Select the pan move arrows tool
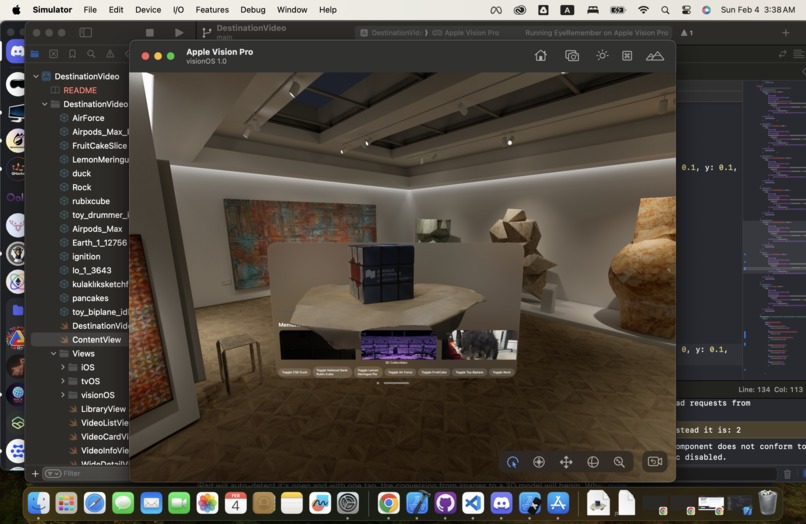 click(566, 462)
